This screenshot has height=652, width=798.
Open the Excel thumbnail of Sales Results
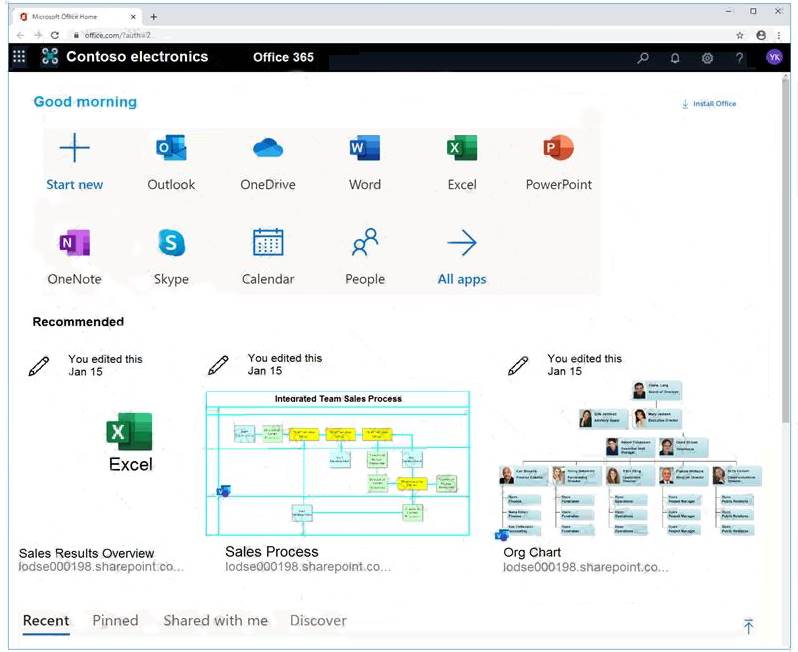[130, 442]
